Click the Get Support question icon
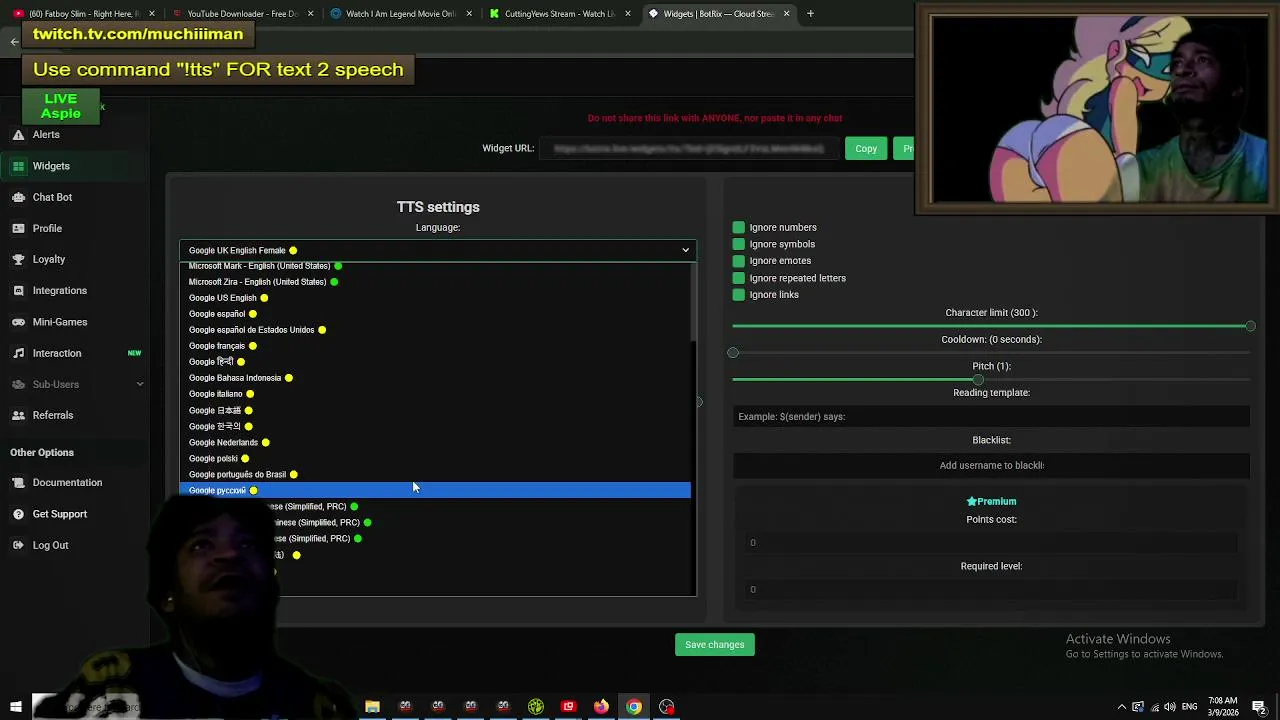Screen dimensions: 1280x720 pos(19,514)
